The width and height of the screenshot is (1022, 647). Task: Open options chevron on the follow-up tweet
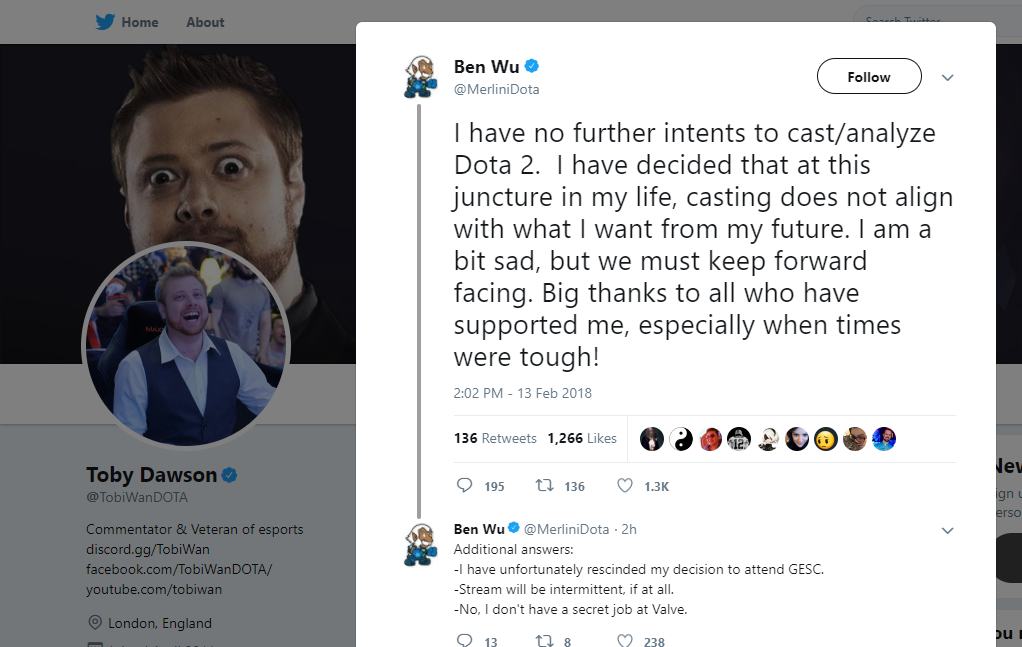tap(948, 530)
